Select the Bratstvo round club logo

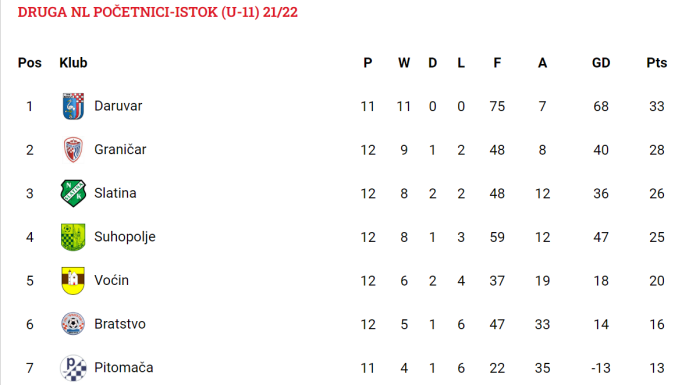(x=73, y=324)
